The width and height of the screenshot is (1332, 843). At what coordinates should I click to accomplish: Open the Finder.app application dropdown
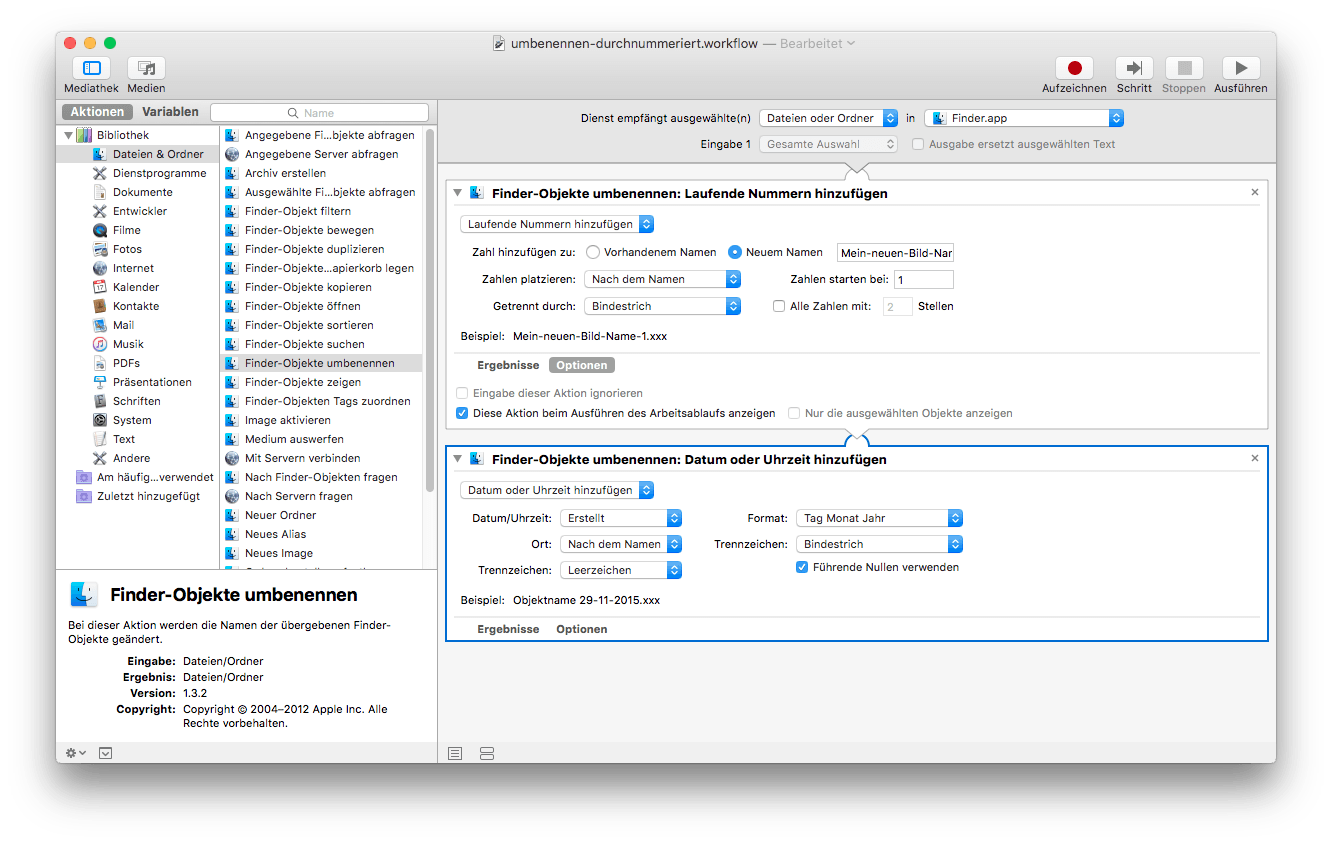click(1024, 118)
